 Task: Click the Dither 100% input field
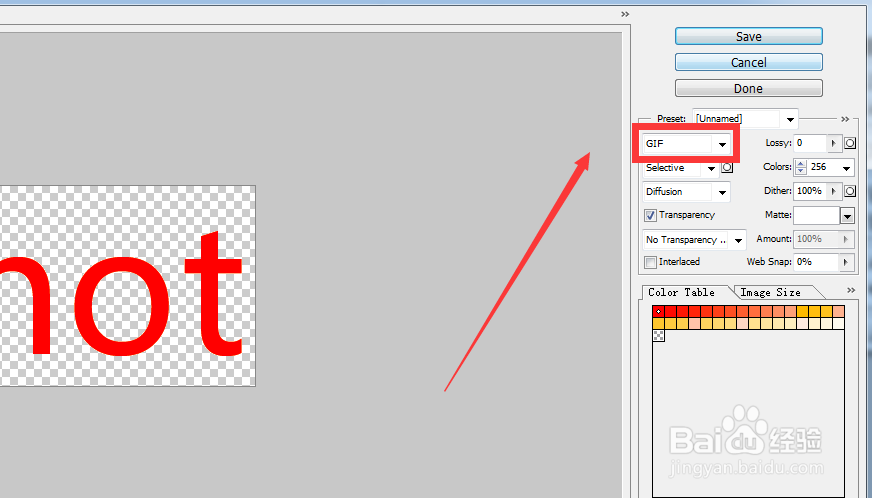tap(810, 191)
